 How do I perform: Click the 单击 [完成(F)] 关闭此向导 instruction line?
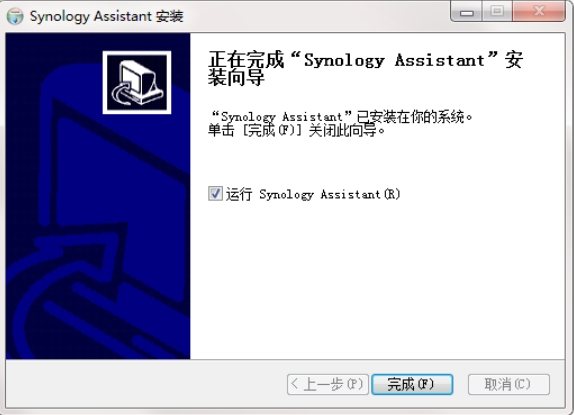point(297,130)
